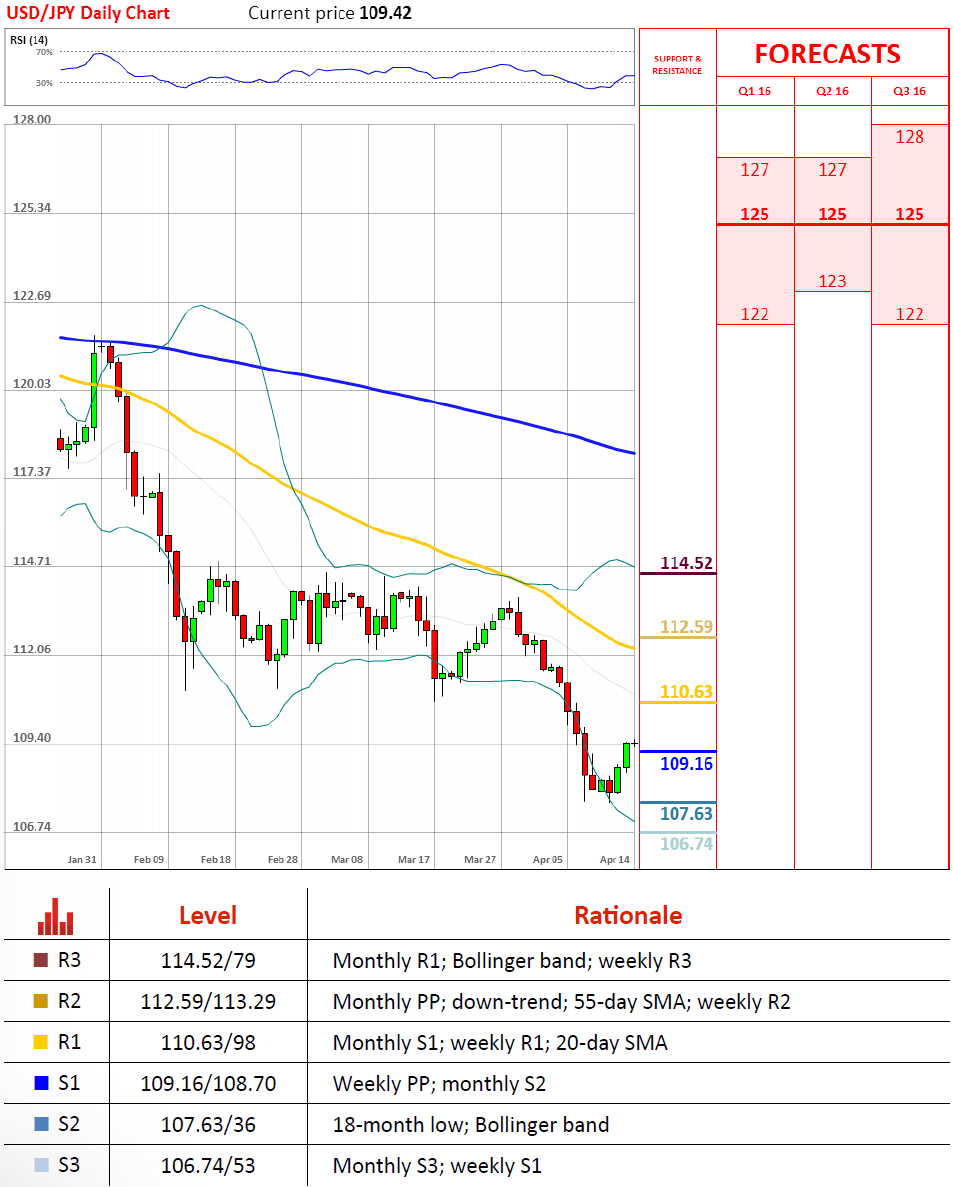
Task: Click the S2 steel blue color swatch
Action: coord(42,1123)
